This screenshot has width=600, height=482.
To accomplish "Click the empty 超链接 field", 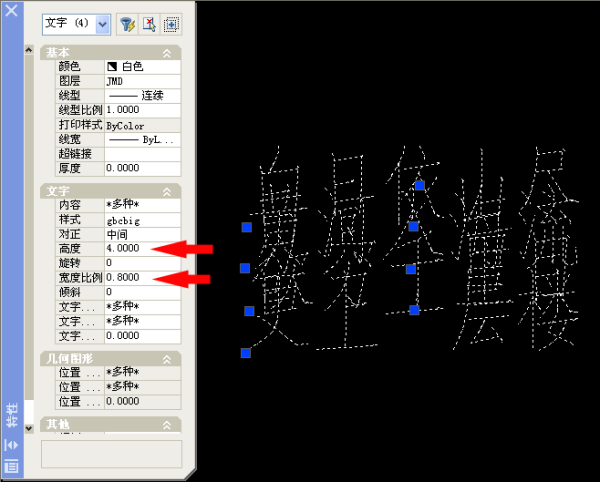I will 142,154.
